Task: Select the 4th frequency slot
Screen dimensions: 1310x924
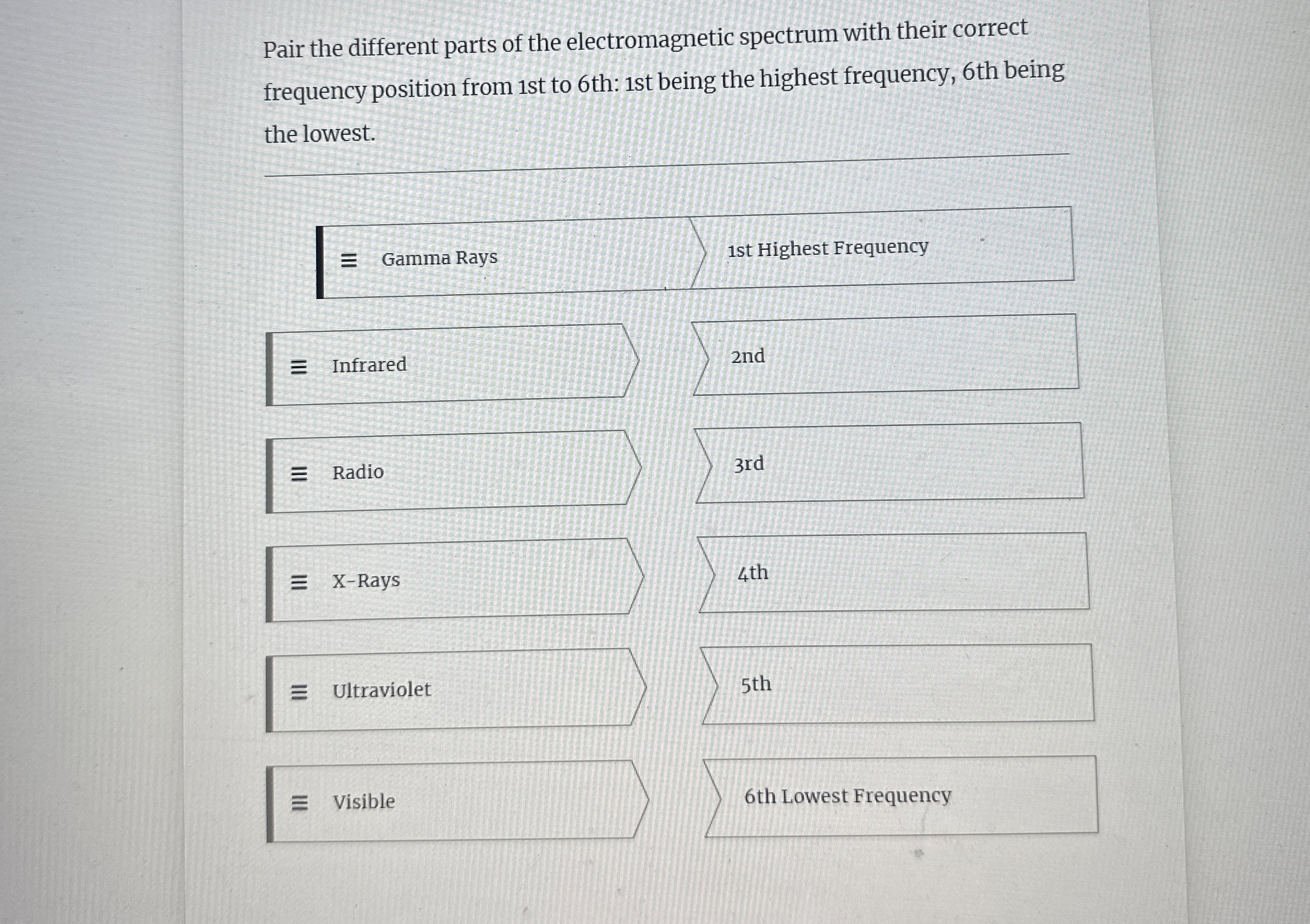Action: 896,575
